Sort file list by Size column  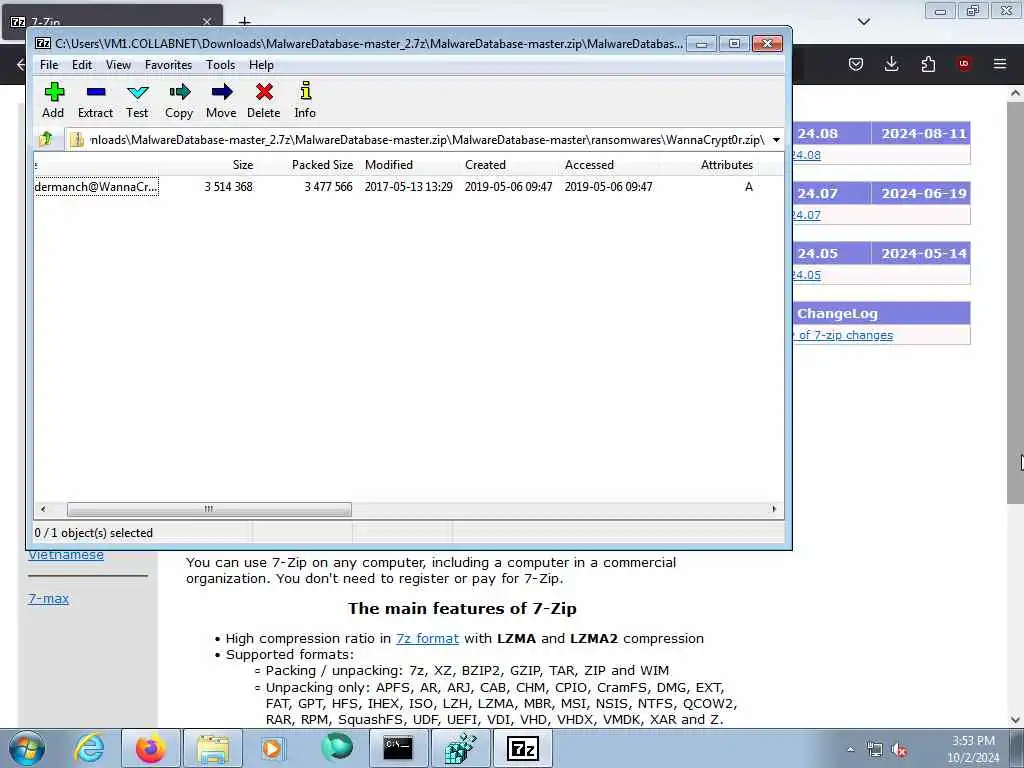tap(243, 165)
